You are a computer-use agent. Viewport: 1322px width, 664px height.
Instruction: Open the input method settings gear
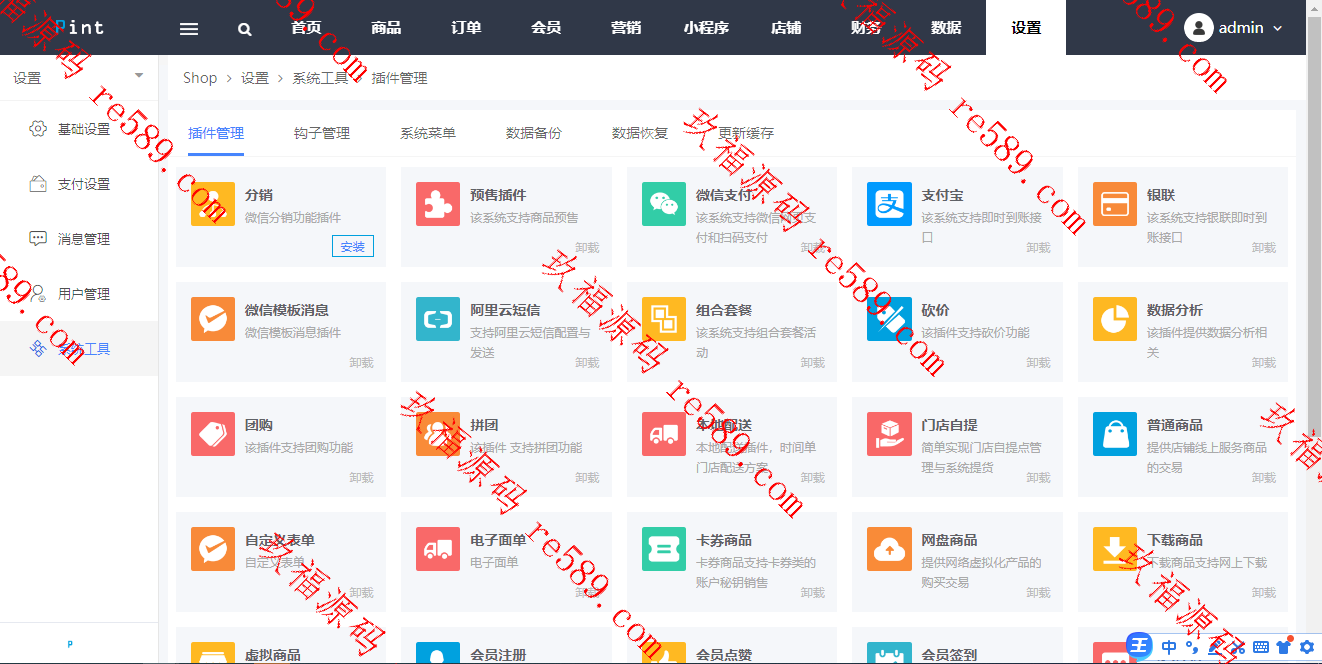coord(1305,647)
